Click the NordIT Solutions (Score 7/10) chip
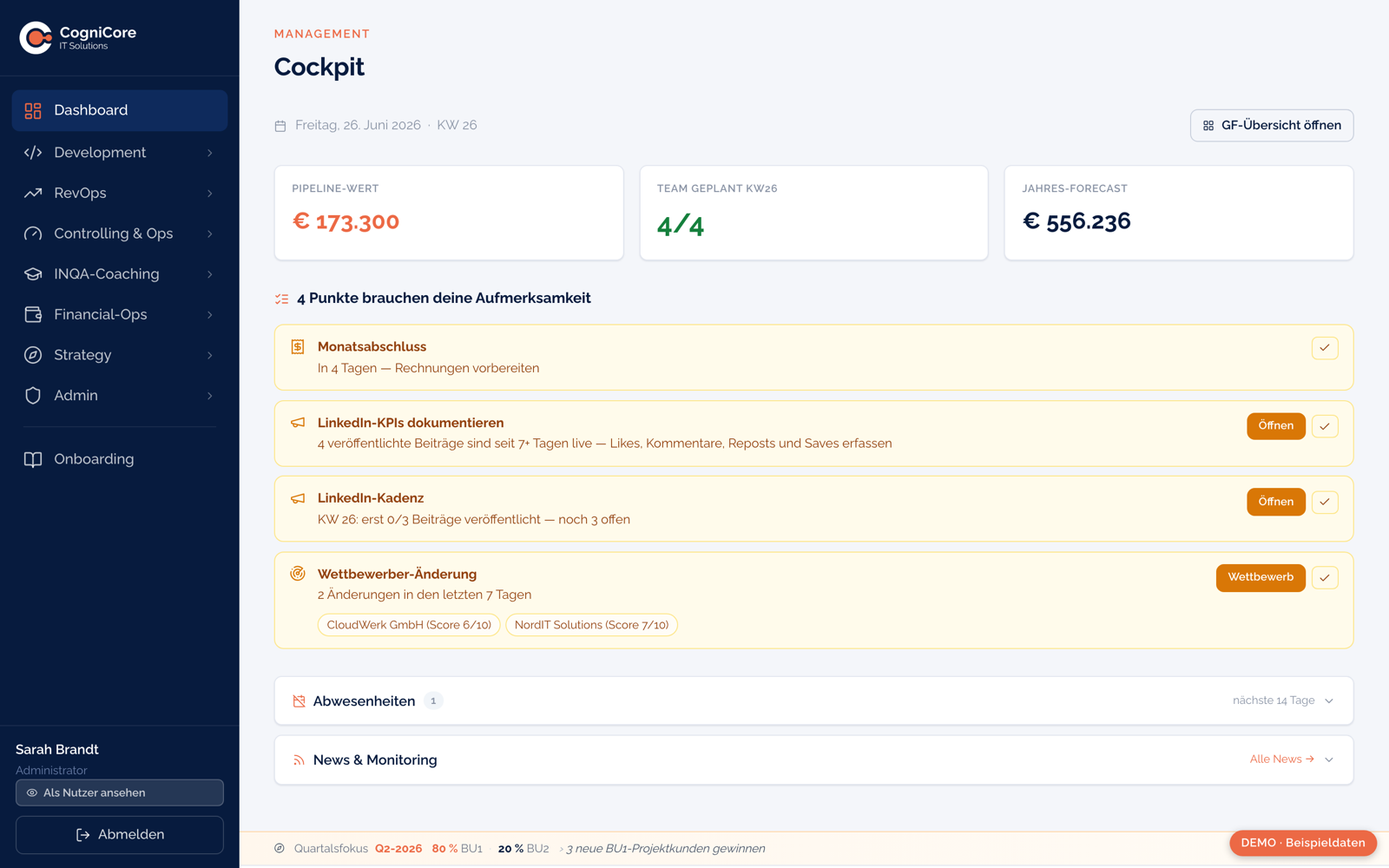The height and width of the screenshot is (868, 1389). click(x=591, y=625)
